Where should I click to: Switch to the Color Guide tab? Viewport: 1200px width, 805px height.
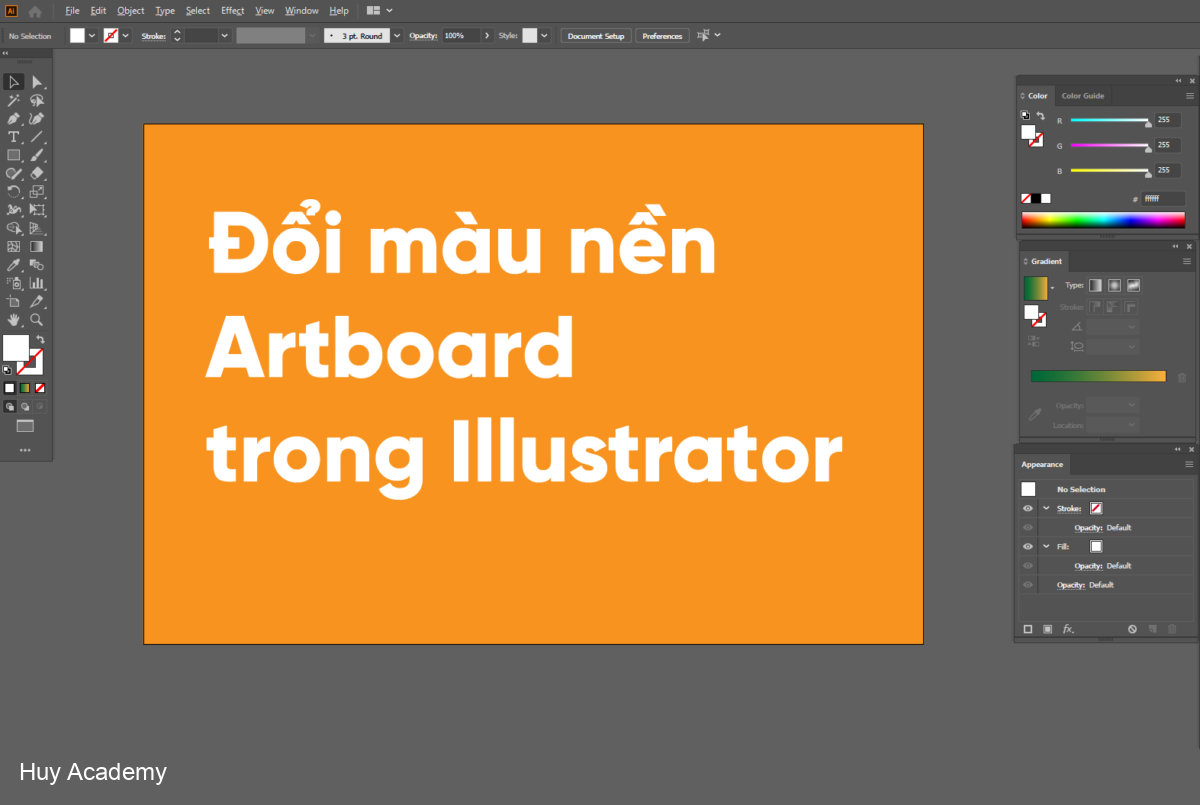(1083, 95)
